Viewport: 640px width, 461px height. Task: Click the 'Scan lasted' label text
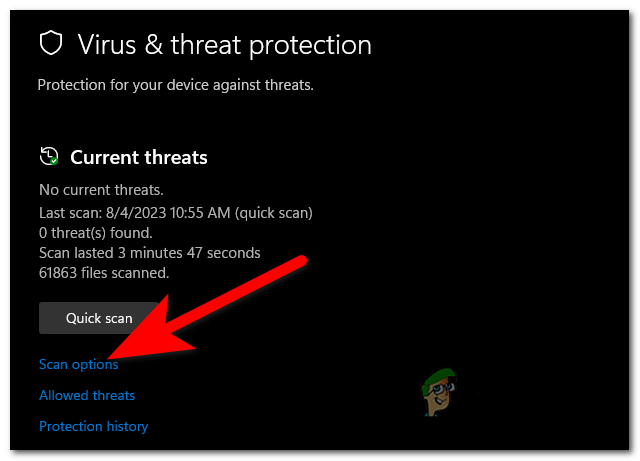[x=76, y=252]
